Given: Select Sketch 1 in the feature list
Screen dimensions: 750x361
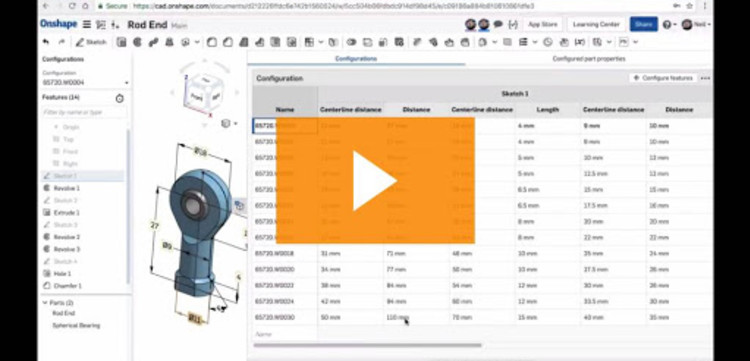Looking at the screenshot, I should [82, 175].
